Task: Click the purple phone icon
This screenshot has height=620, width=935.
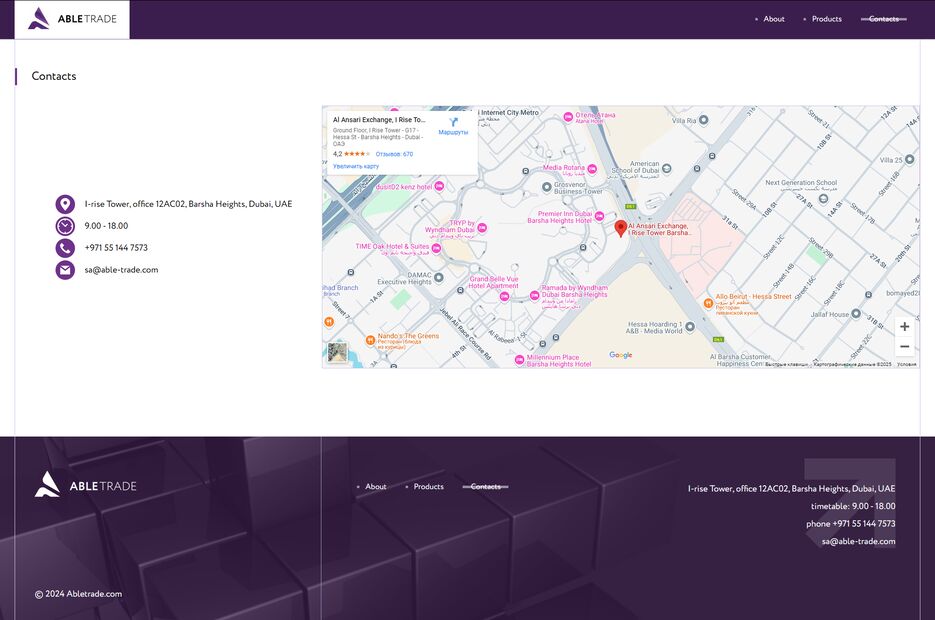Action: point(65,248)
